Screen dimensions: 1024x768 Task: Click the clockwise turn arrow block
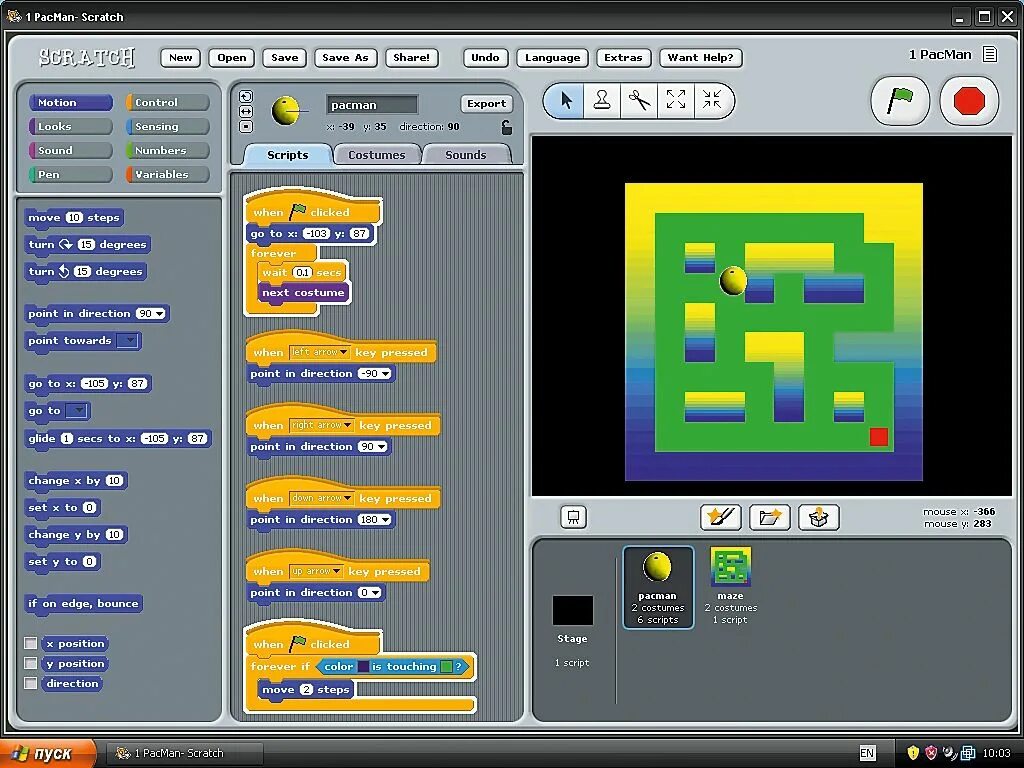[x=66, y=244]
